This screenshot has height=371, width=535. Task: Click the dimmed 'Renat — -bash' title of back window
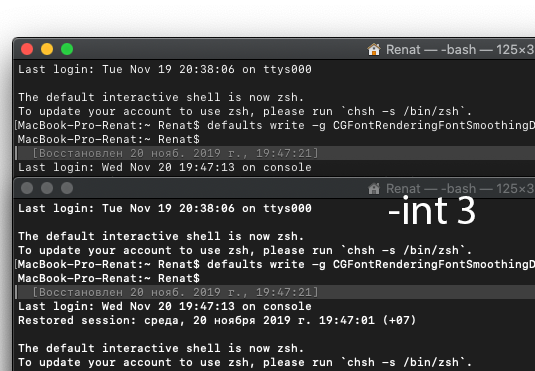pos(431,189)
